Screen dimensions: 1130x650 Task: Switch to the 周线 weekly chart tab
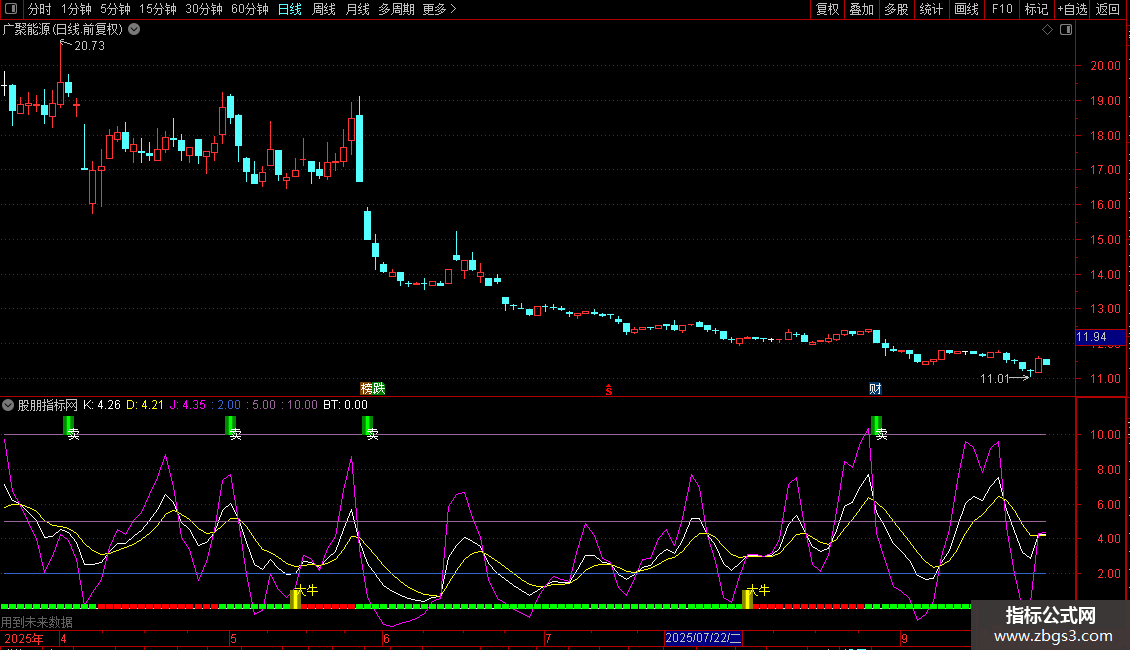coord(324,10)
